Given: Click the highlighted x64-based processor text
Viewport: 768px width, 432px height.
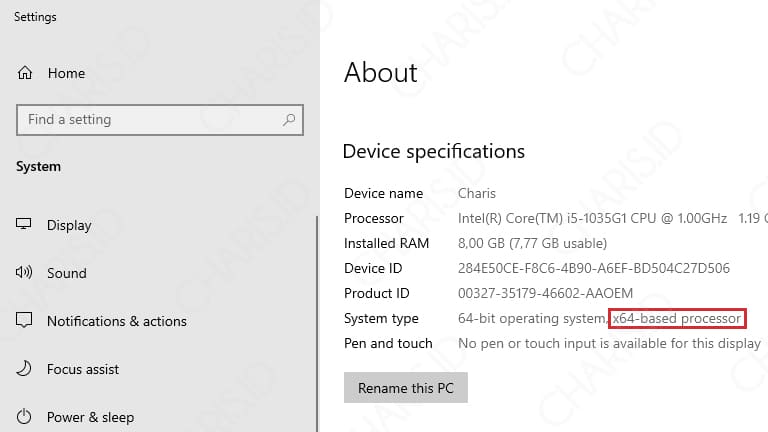Looking at the screenshot, I should point(677,318).
